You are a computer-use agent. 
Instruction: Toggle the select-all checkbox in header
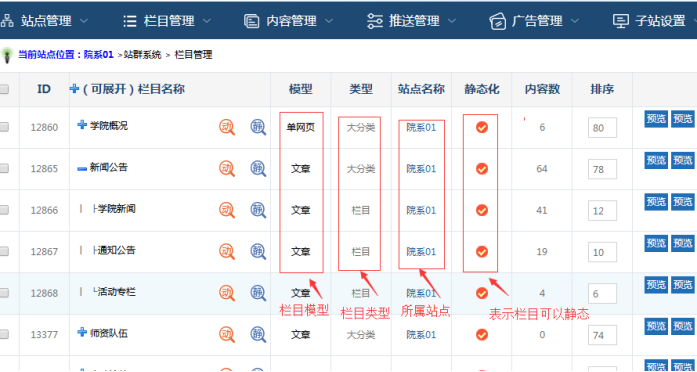click(4, 89)
